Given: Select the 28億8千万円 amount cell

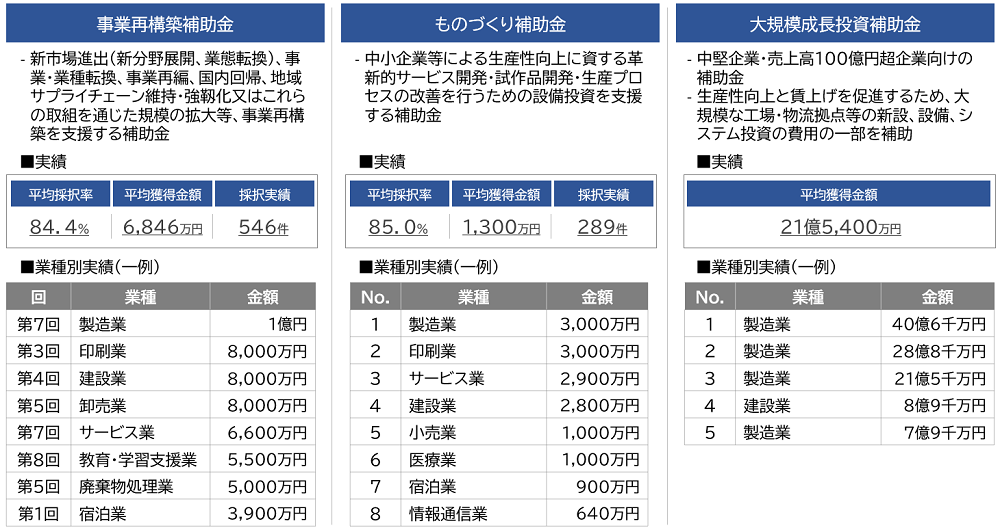Looking at the screenshot, I should 938,351.
